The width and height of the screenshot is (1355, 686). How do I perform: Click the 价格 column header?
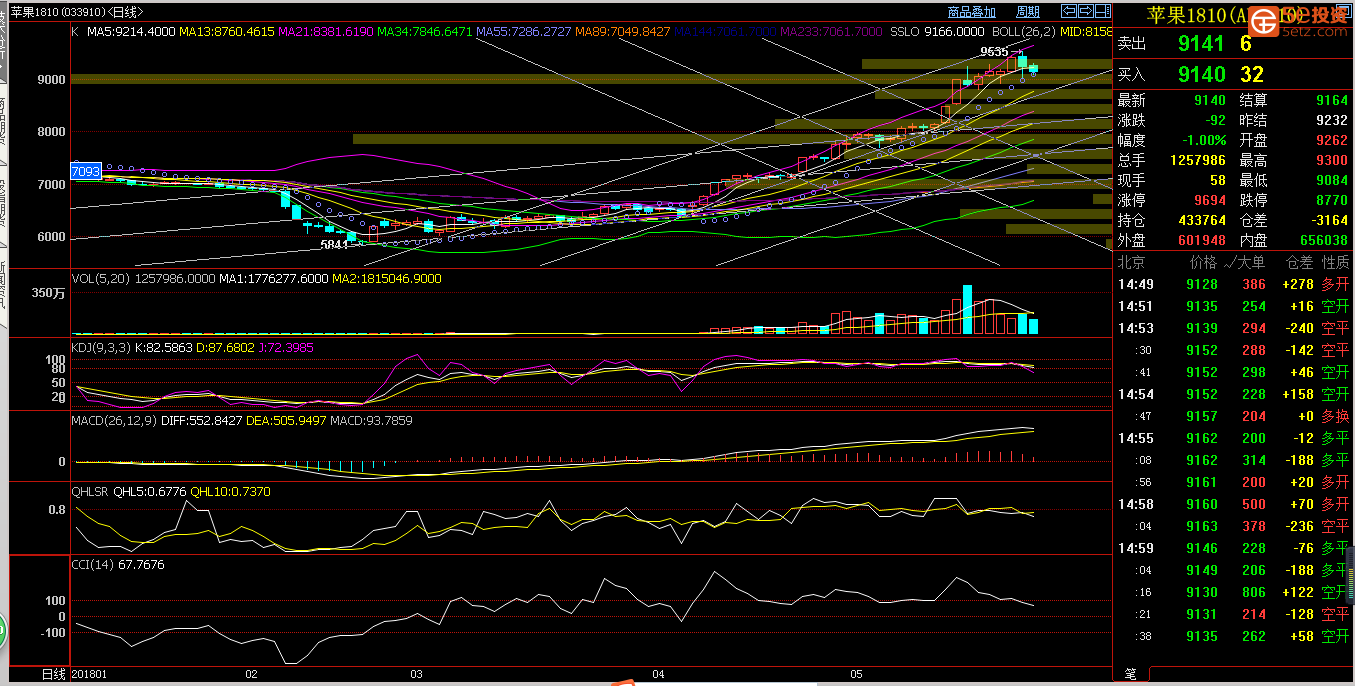coord(1203,262)
